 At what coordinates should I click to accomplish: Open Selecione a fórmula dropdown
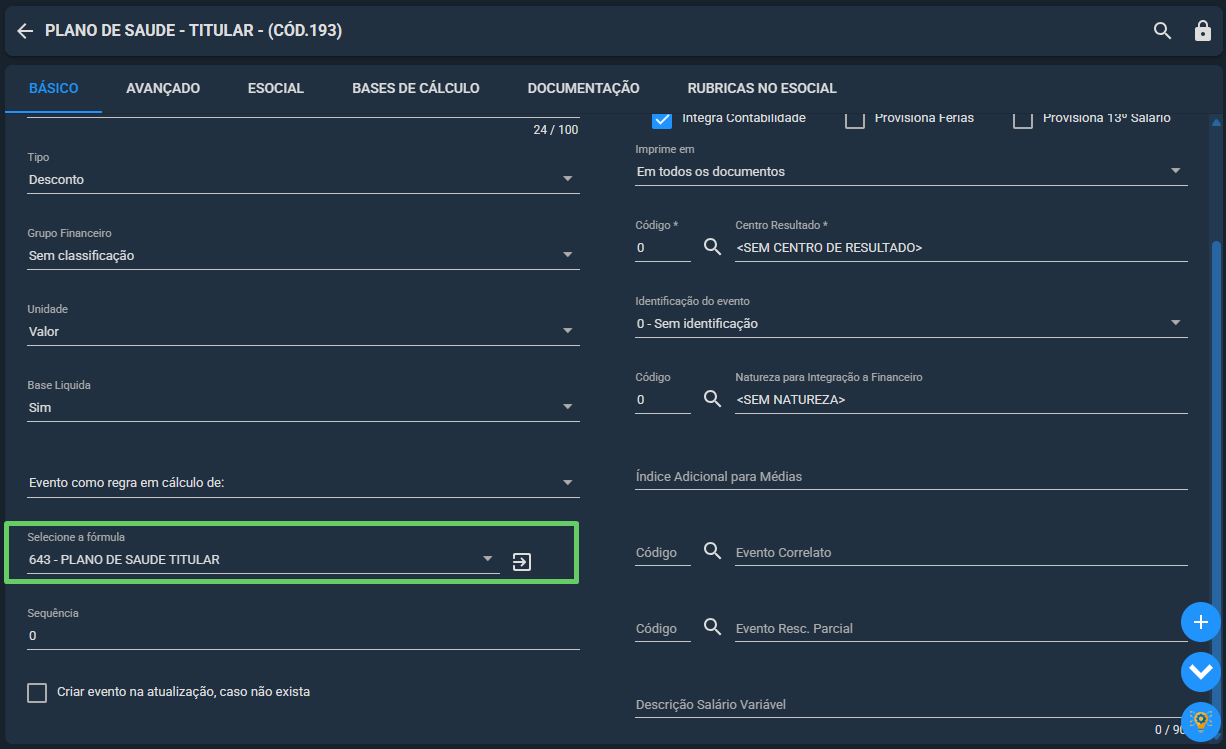[263, 559]
